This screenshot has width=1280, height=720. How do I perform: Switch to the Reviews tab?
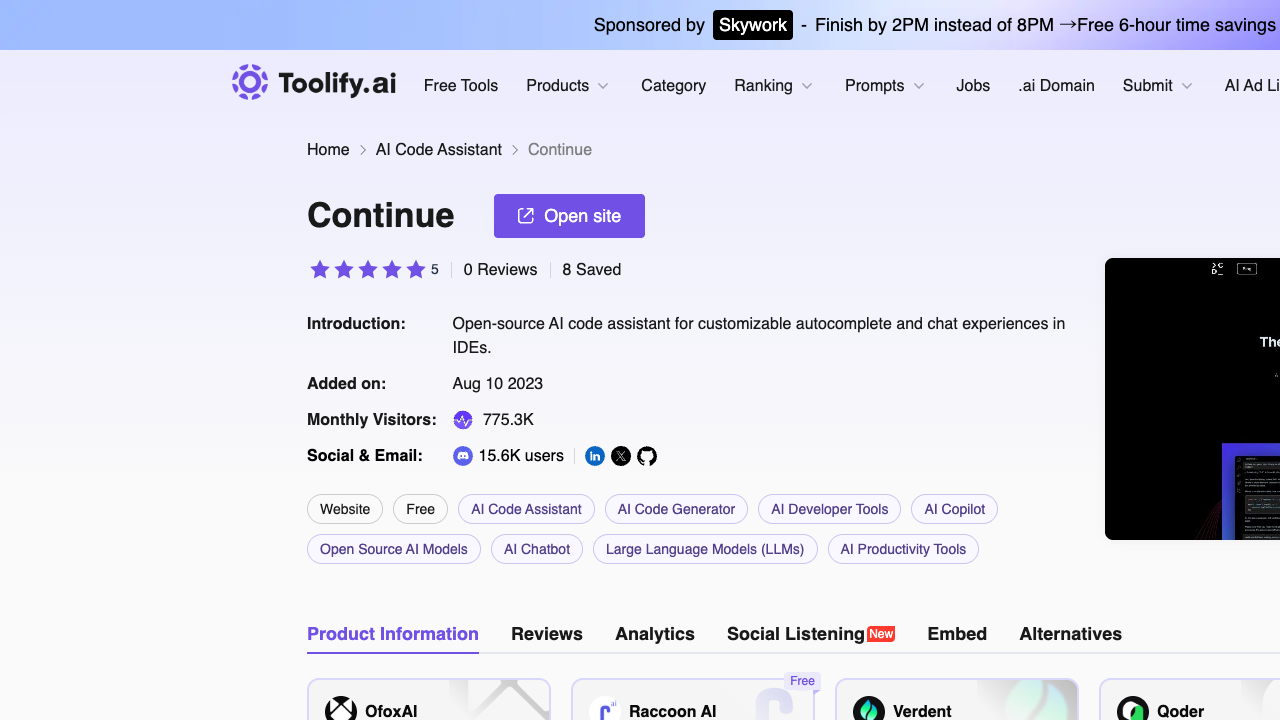click(x=547, y=634)
